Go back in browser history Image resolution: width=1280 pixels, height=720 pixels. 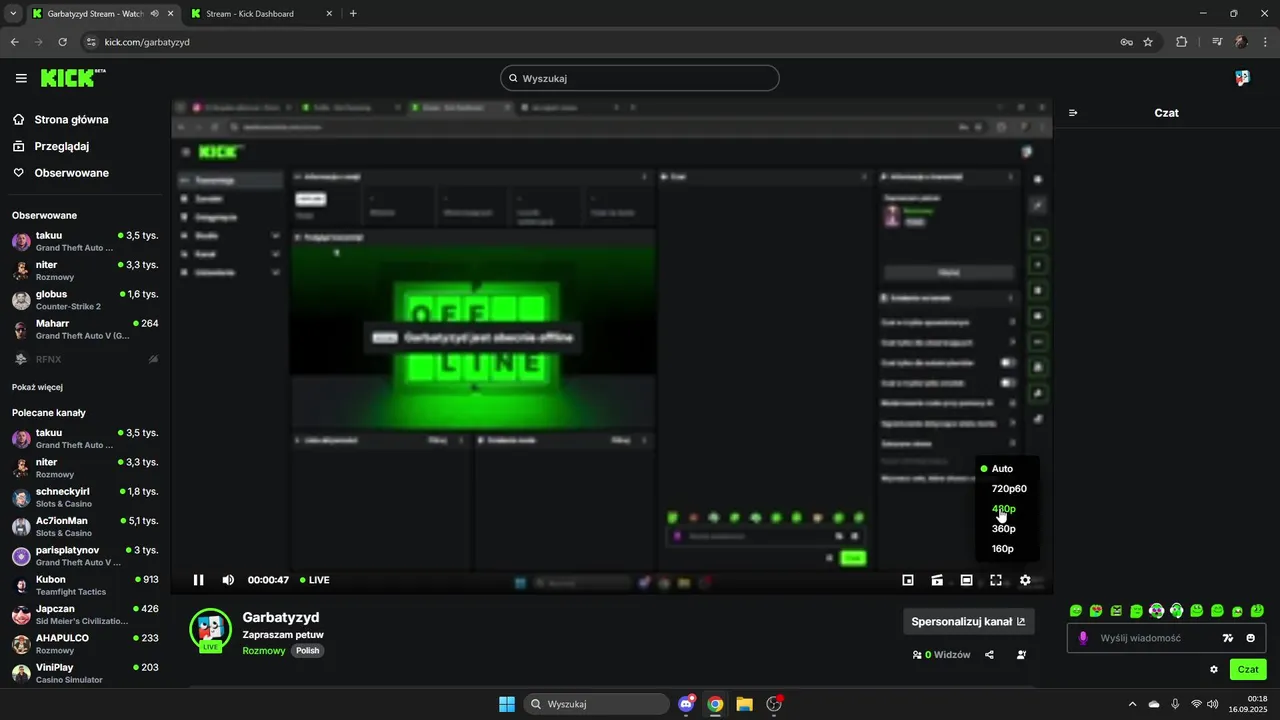point(14,42)
